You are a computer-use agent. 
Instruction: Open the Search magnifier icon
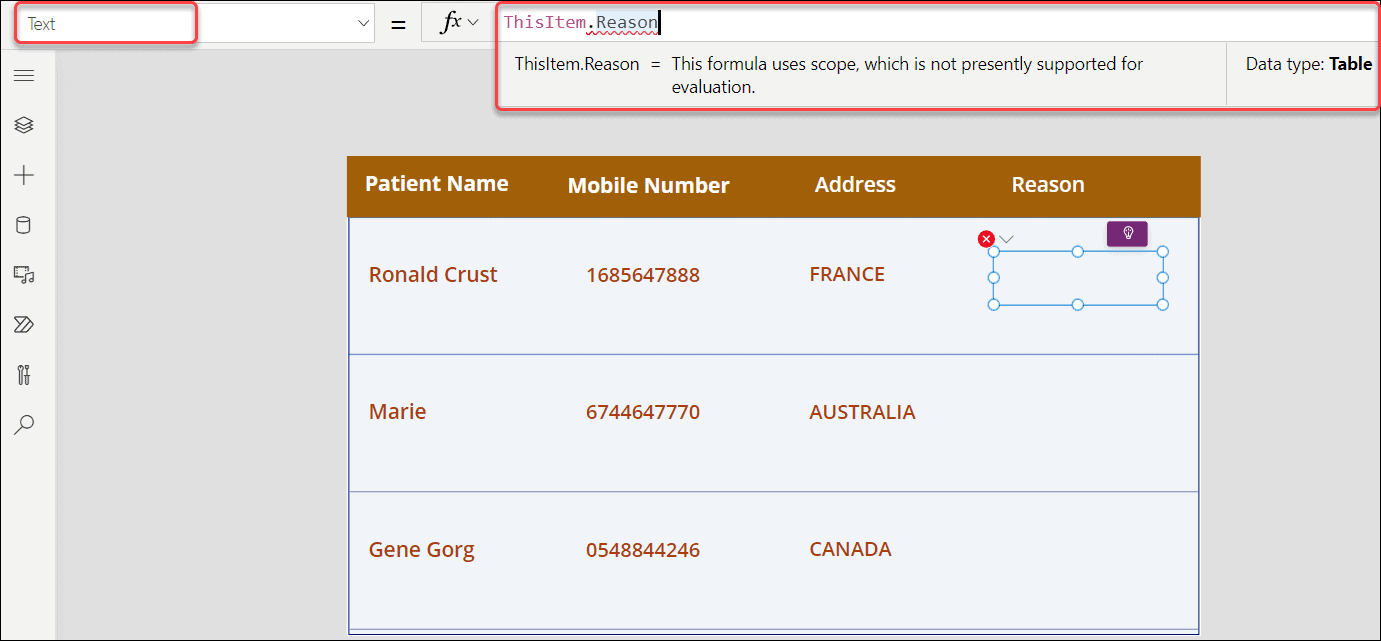click(24, 425)
